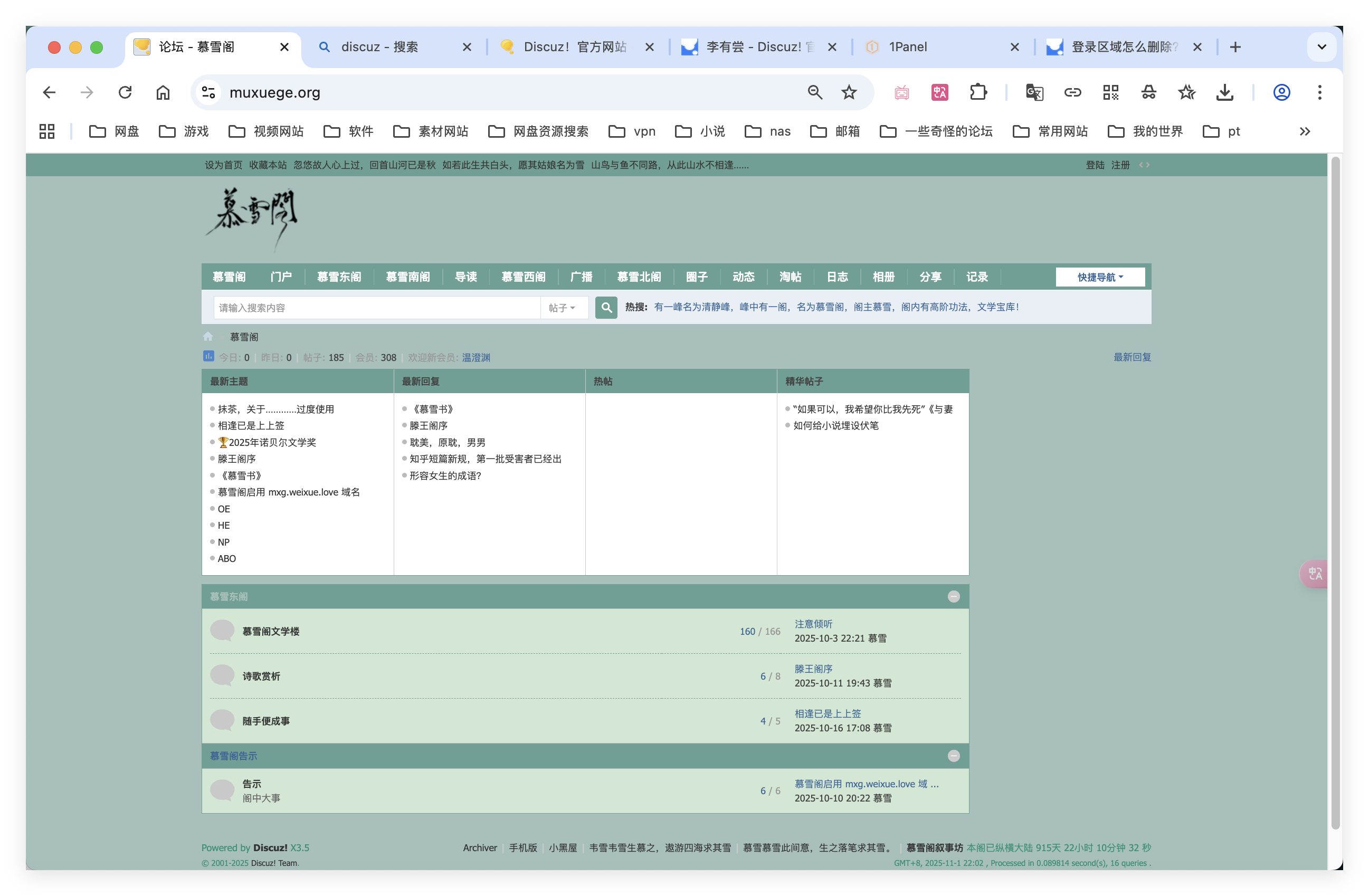This screenshot has width=1369, height=896.
Task: Open the browser extensions puzzle icon
Action: point(978,92)
